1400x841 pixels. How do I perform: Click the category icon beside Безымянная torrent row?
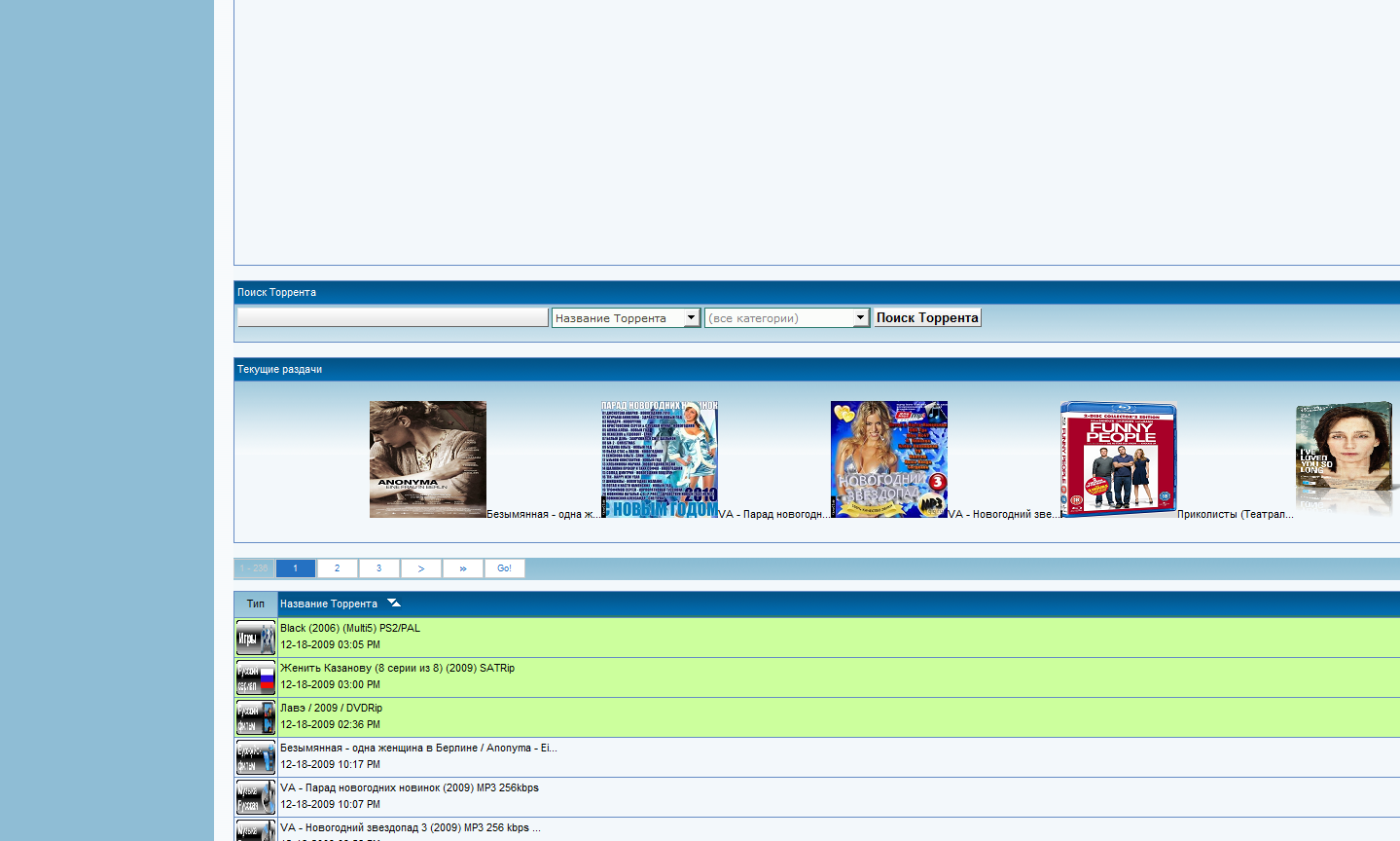(256, 757)
